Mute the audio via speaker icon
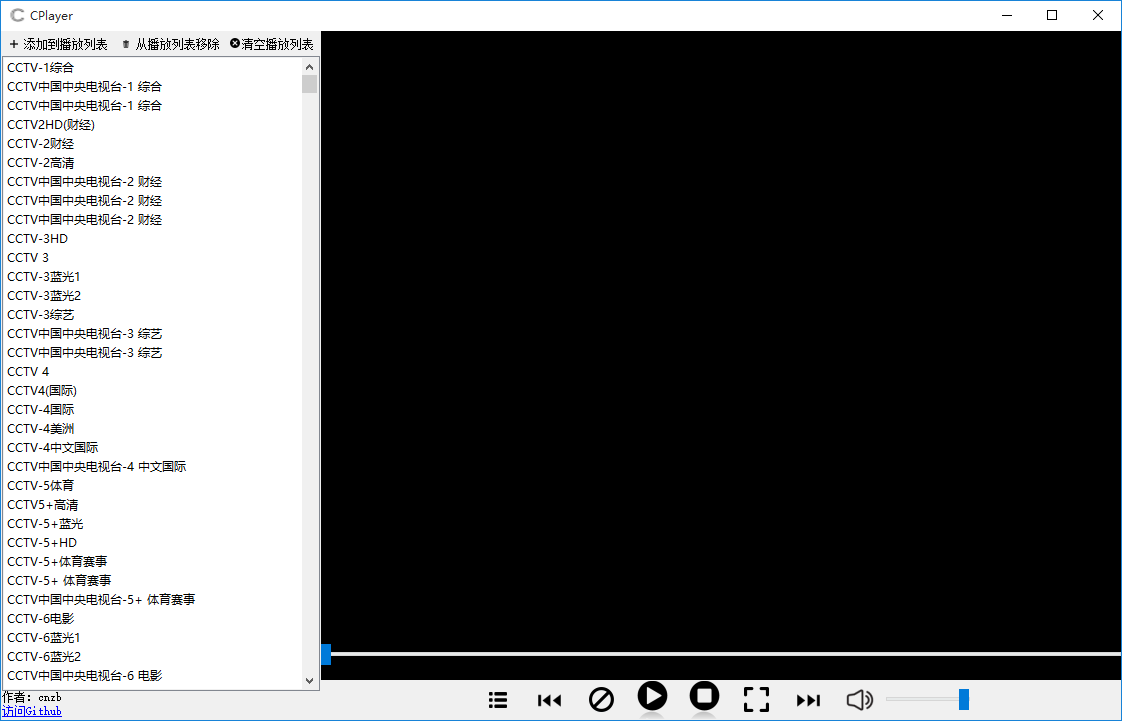This screenshot has width=1122, height=721. tap(859, 700)
